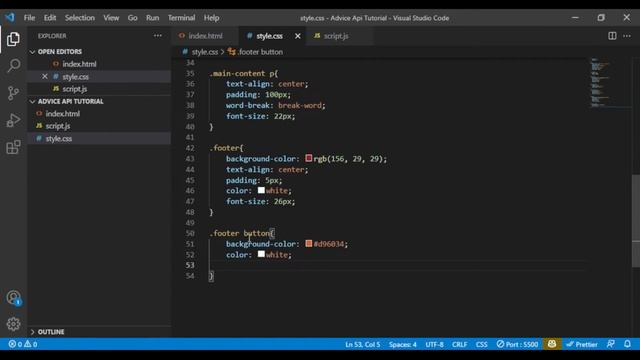Click the .main-content p selector text

(x=244, y=73)
